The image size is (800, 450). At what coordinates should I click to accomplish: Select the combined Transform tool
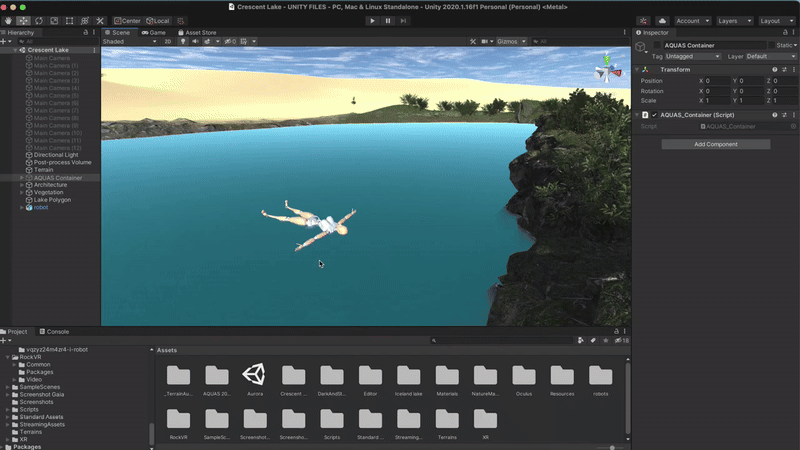[x=85, y=21]
